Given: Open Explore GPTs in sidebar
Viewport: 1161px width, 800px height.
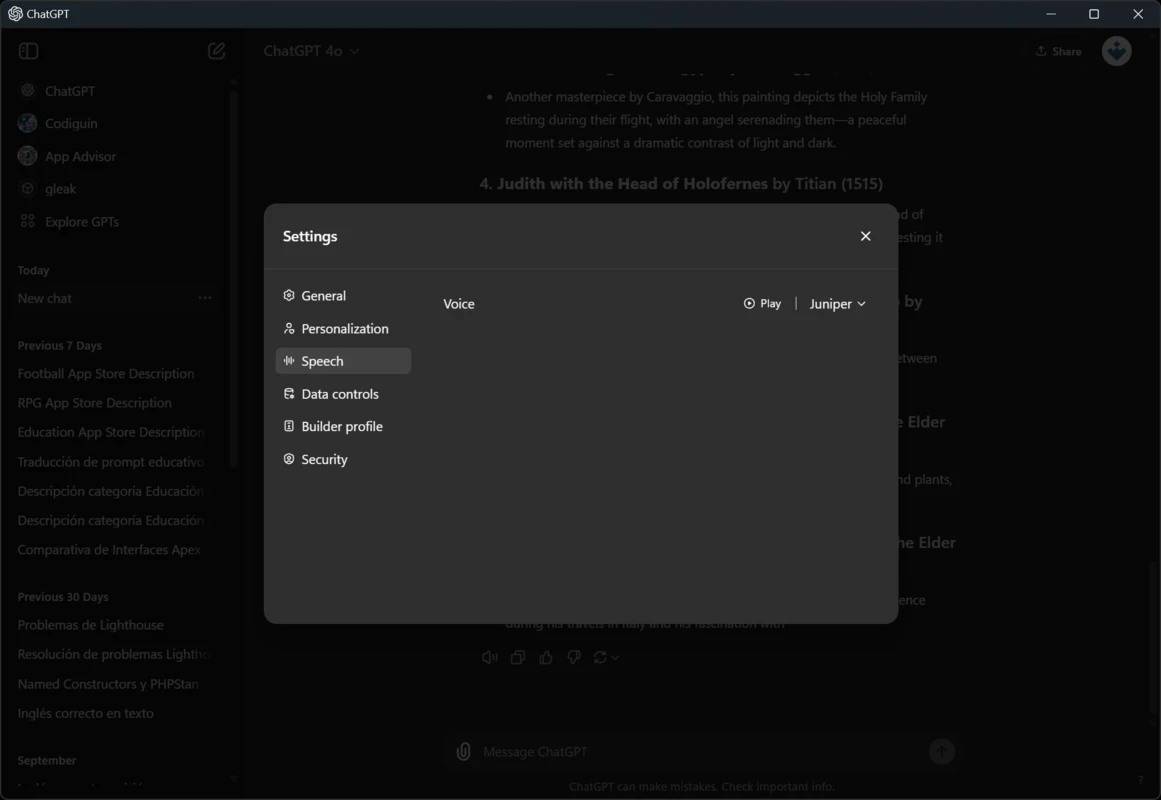Looking at the screenshot, I should point(81,222).
